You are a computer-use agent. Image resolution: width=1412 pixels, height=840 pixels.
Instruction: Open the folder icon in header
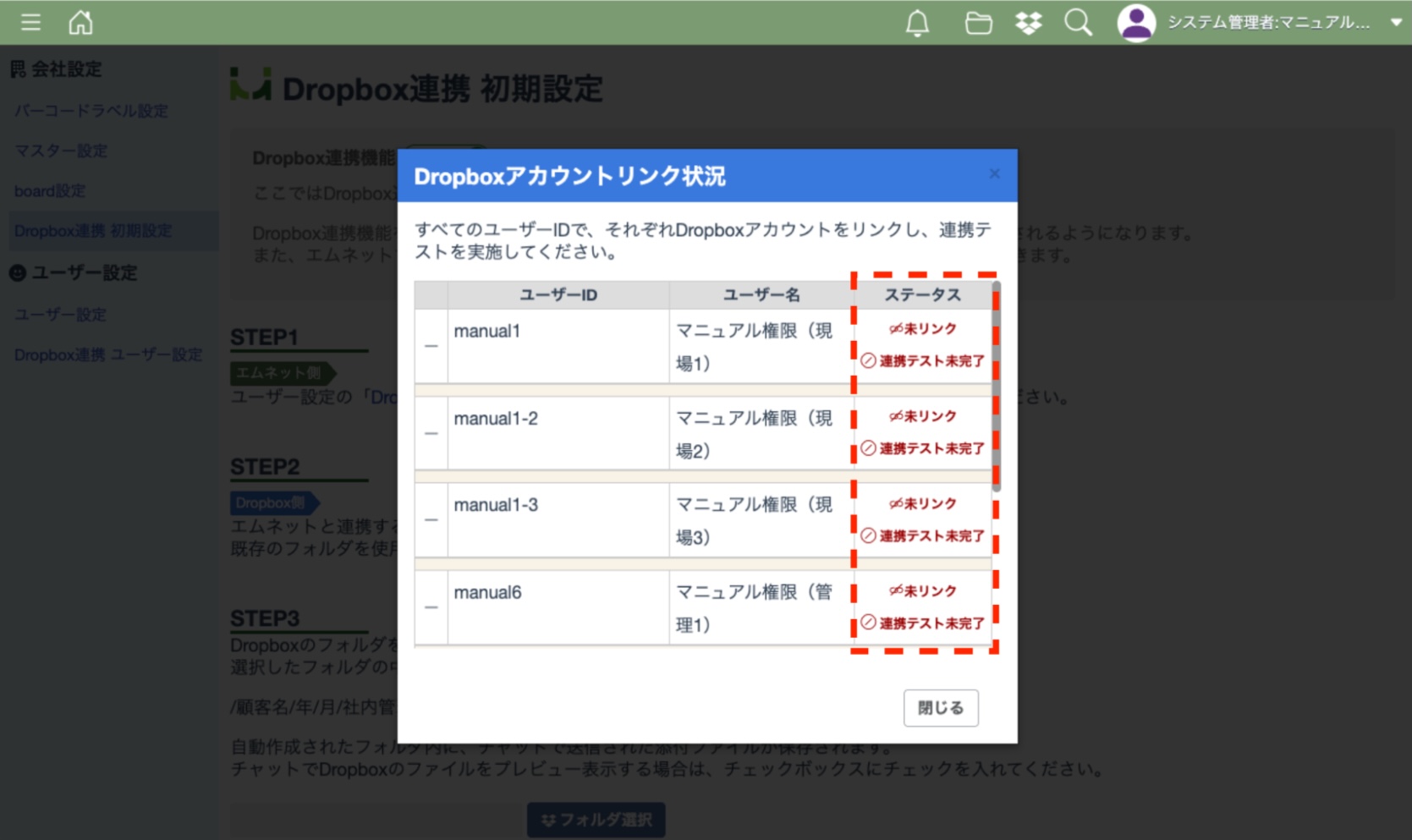978,23
